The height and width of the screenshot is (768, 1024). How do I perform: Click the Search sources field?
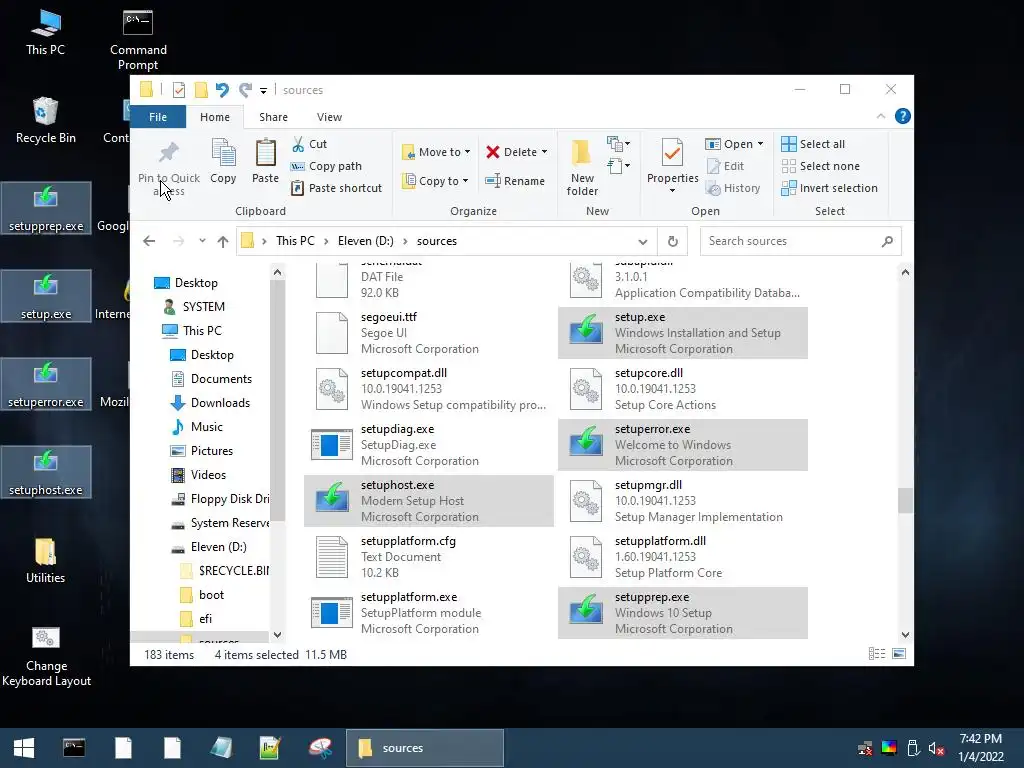coord(801,241)
